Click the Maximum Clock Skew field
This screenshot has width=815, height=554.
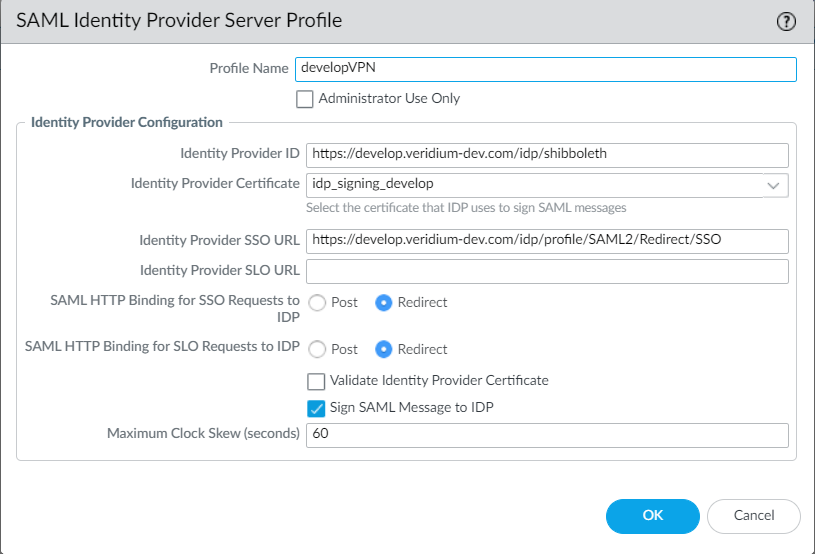pyautogui.click(x=547, y=435)
